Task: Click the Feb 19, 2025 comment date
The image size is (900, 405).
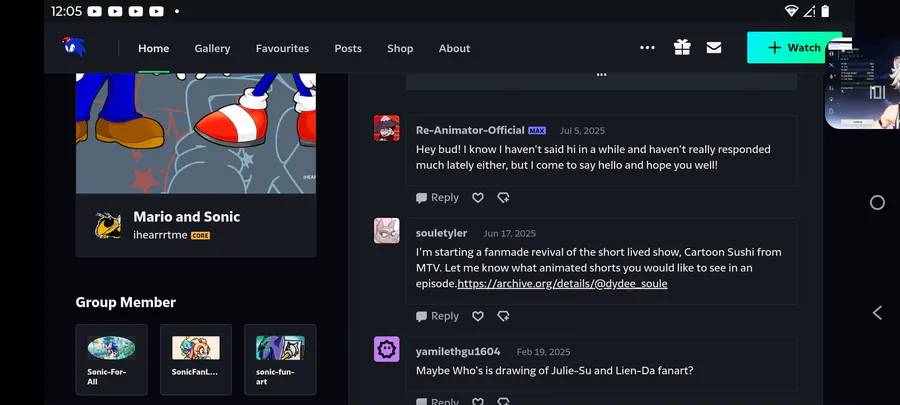Action: pyautogui.click(x=543, y=352)
